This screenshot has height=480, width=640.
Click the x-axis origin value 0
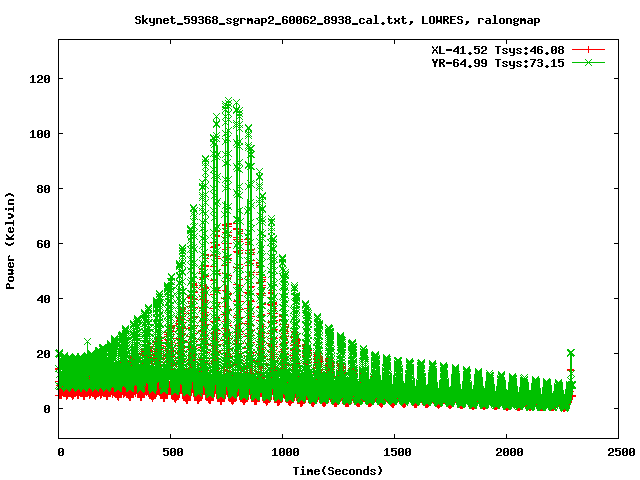61,452
